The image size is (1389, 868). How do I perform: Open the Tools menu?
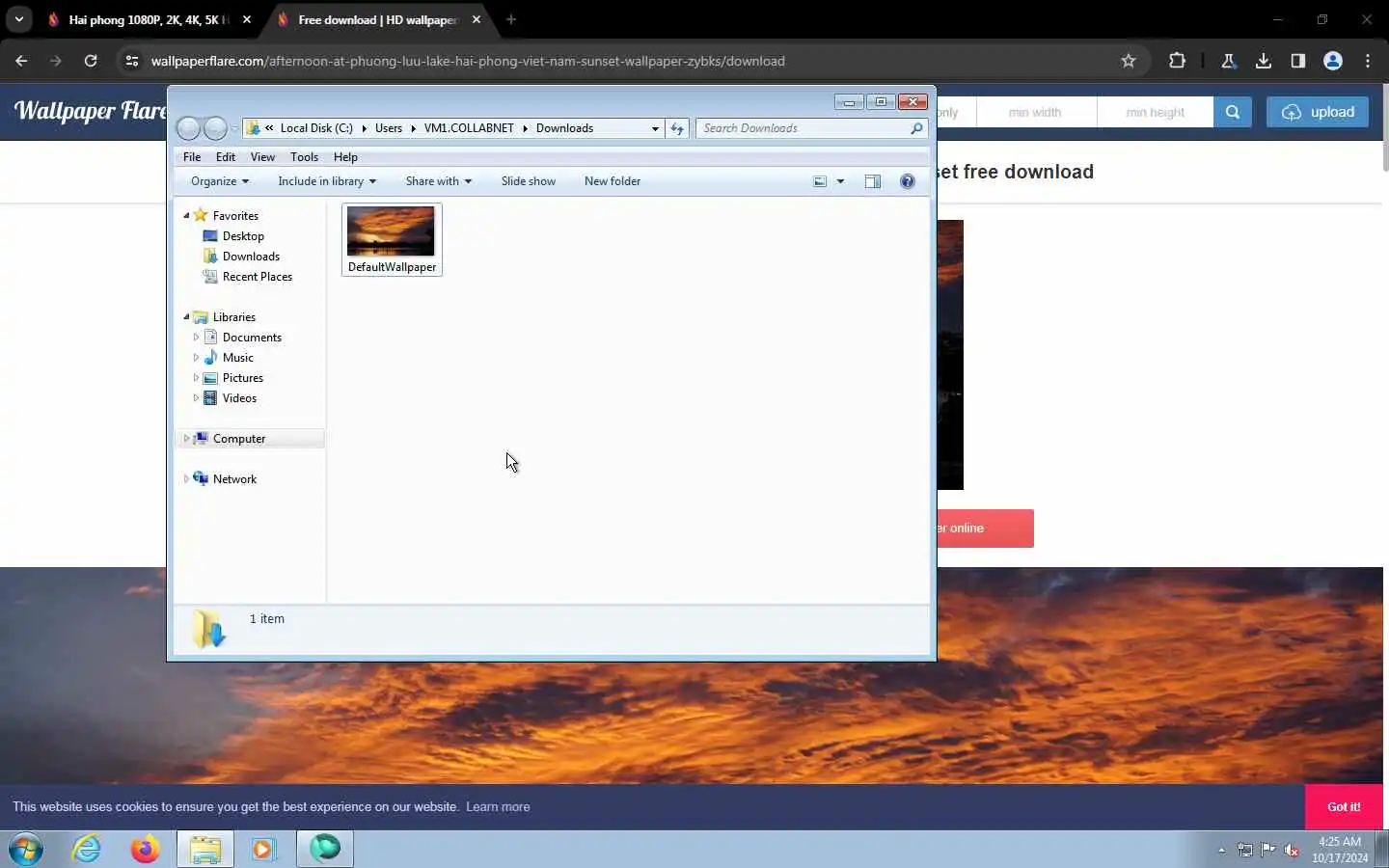304,157
